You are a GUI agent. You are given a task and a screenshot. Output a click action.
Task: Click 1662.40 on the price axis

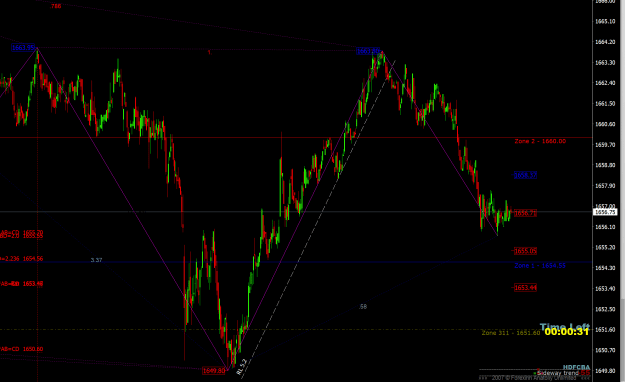(605, 83)
